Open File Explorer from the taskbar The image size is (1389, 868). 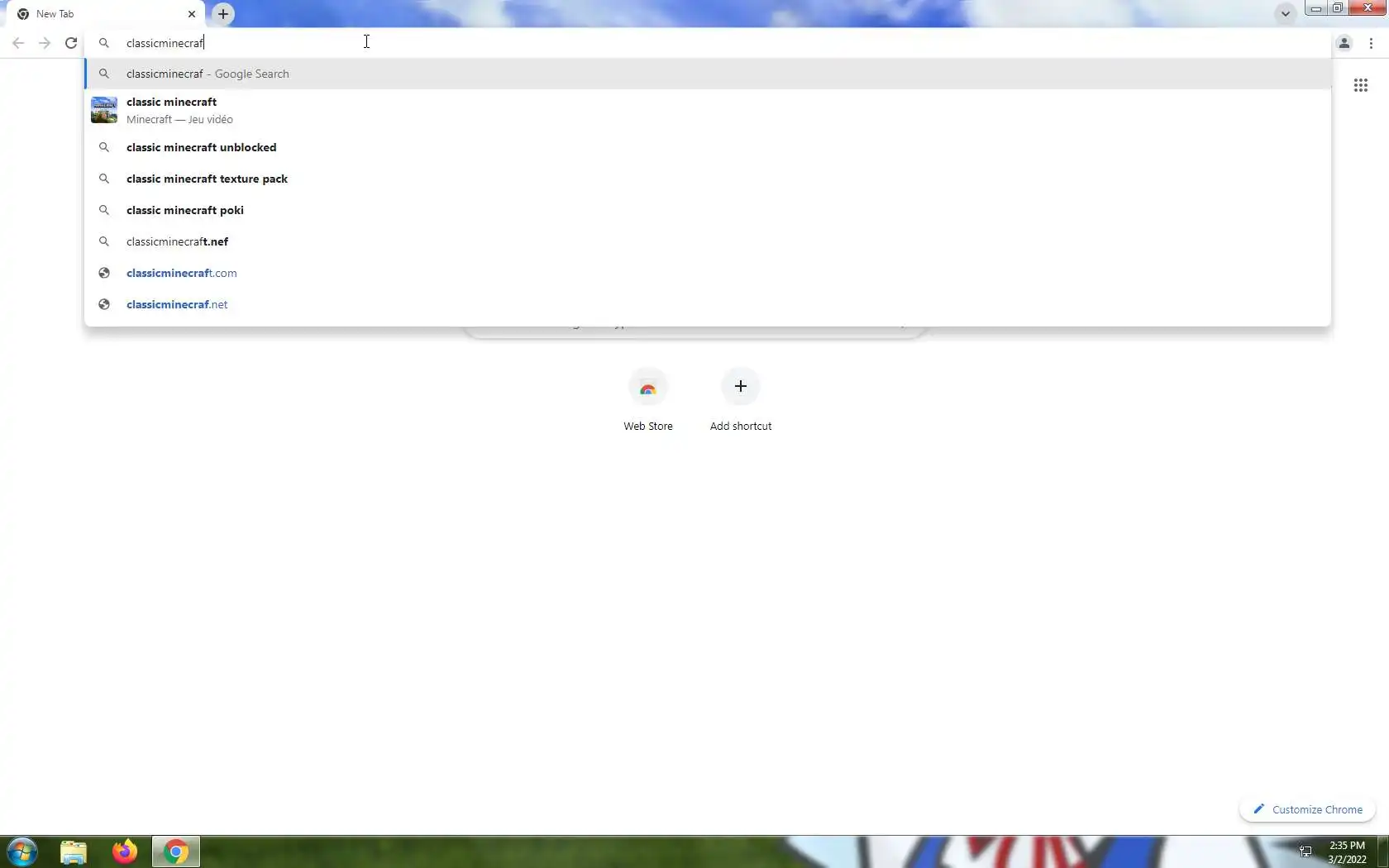tap(74, 851)
